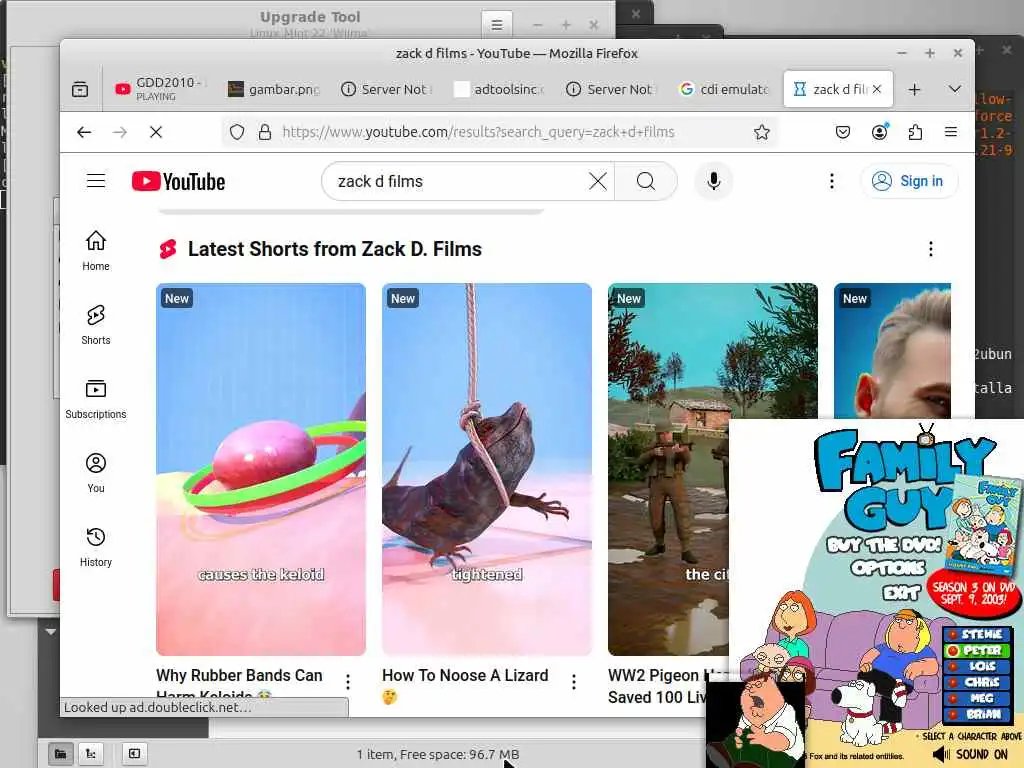Image resolution: width=1024 pixels, height=768 pixels.
Task: Select Lois character in Family Guy ad
Action: click(977, 666)
